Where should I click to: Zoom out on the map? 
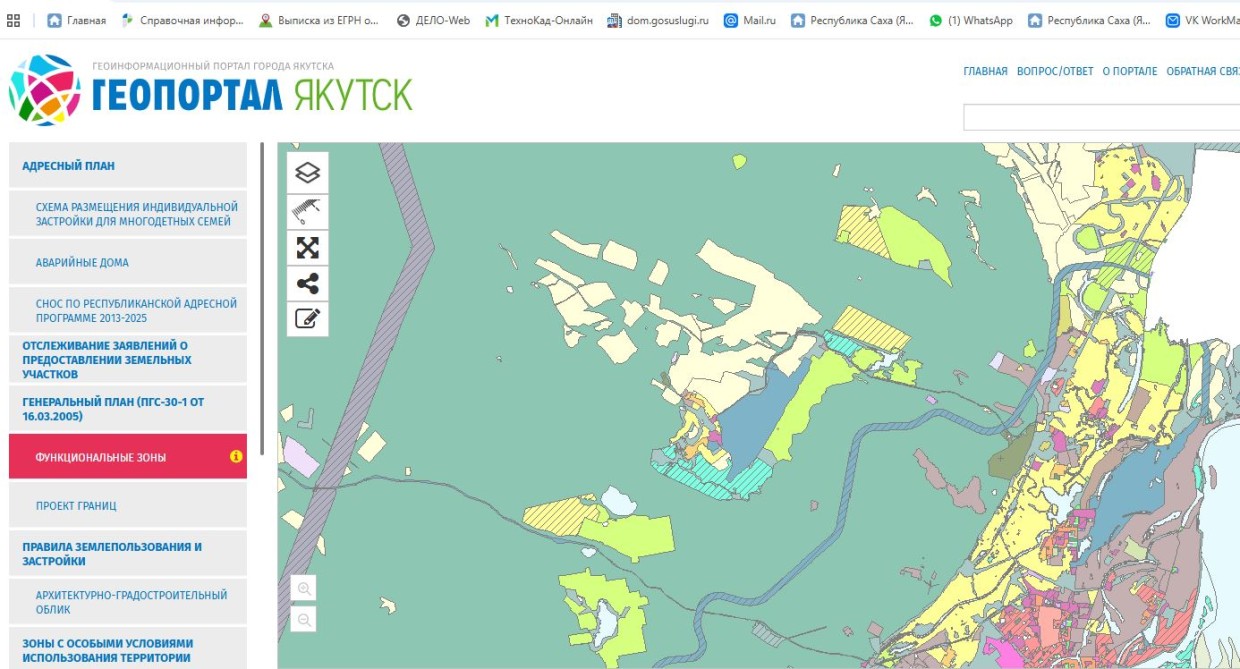[304, 620]
